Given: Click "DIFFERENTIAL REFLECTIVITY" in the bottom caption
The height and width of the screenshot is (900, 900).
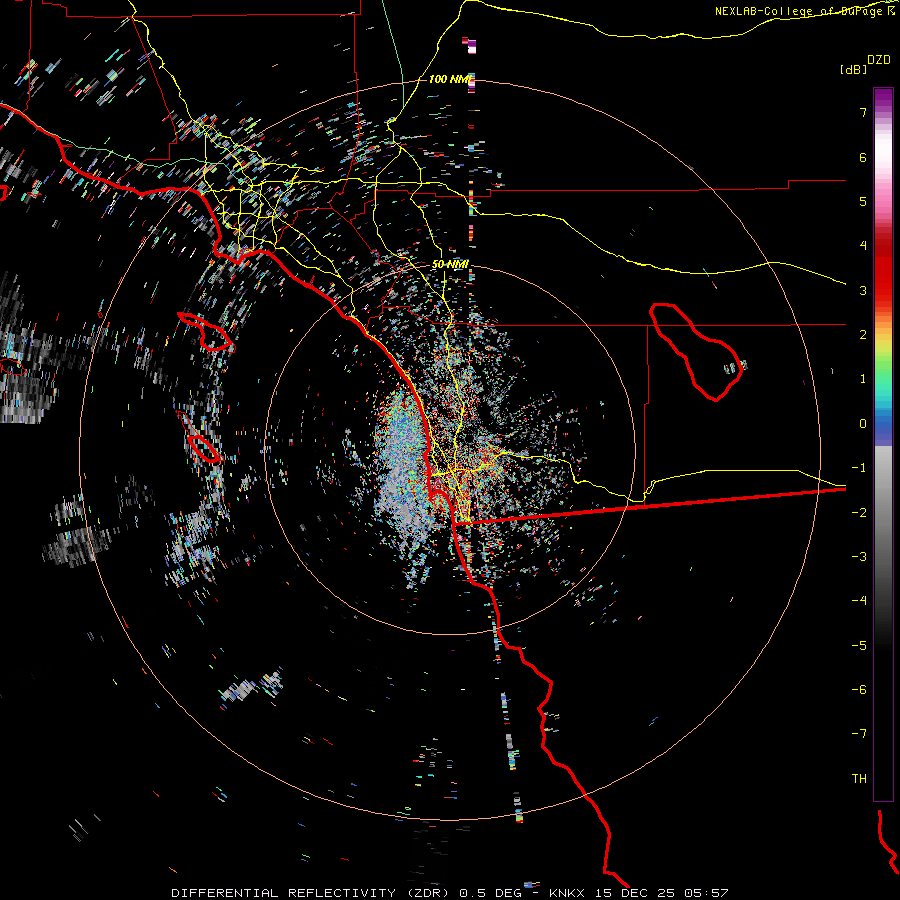Looking at the screenshot, I should tap(284, 893).
